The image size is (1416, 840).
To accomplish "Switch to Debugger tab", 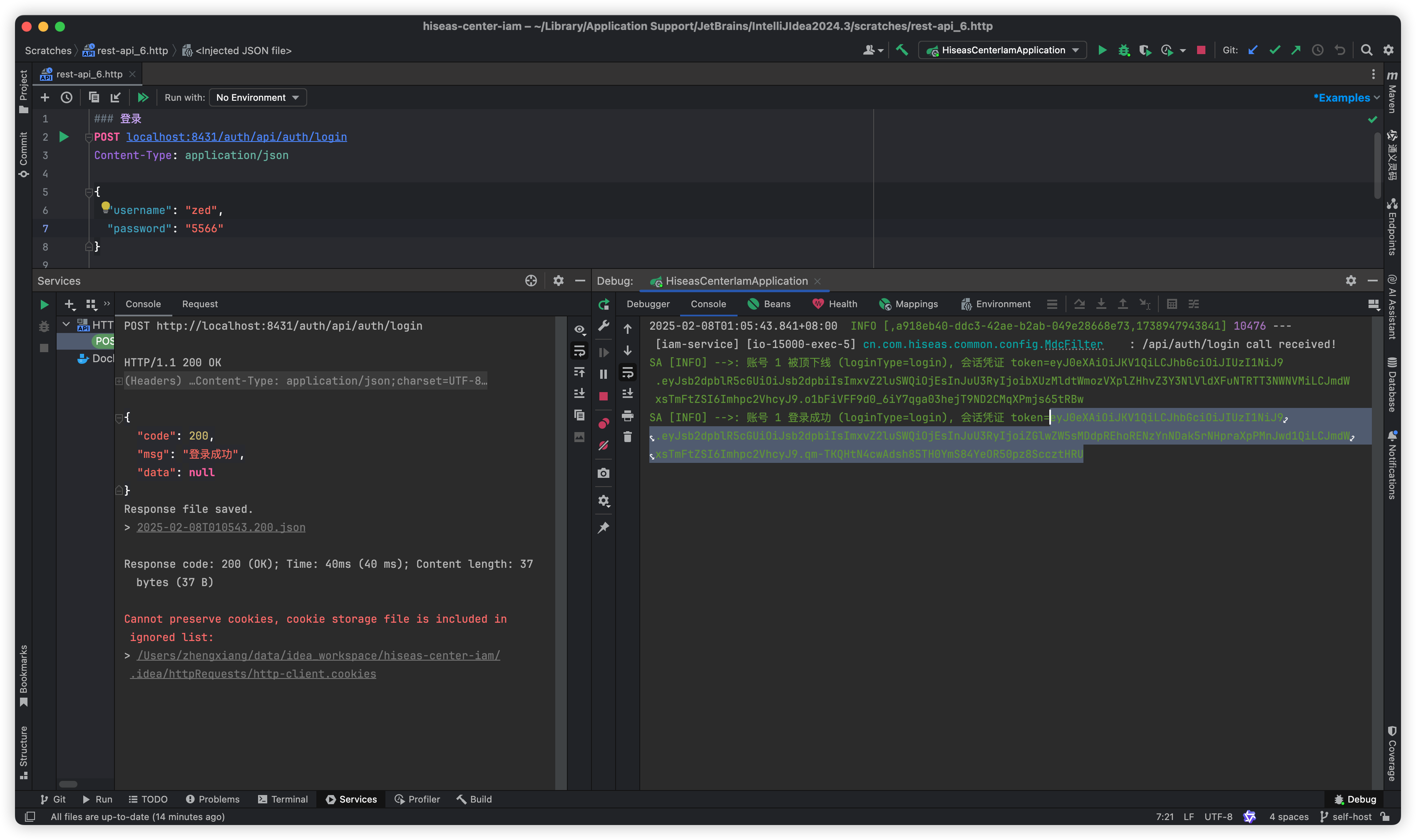I will tap(648, 304).
